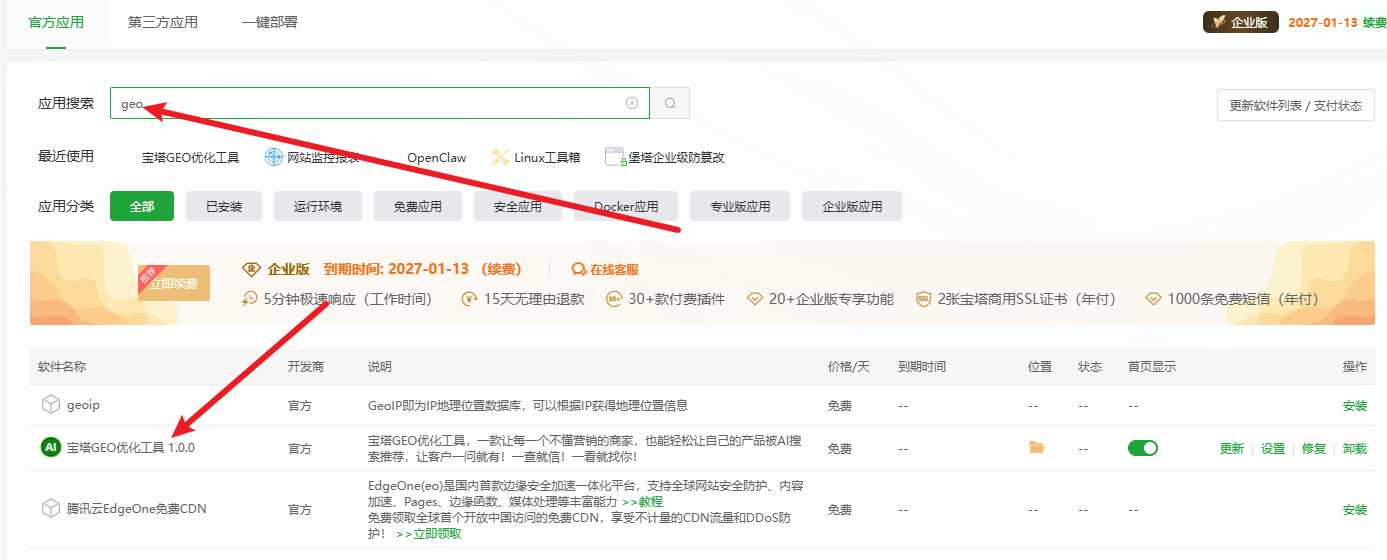
Task: Click the geoip cube icon
Action: (x=50, y=405)
